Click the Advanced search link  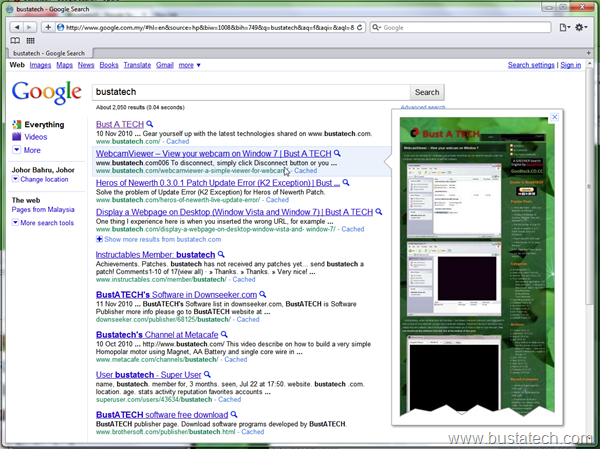pyautogui.click(x=423, y=107)
